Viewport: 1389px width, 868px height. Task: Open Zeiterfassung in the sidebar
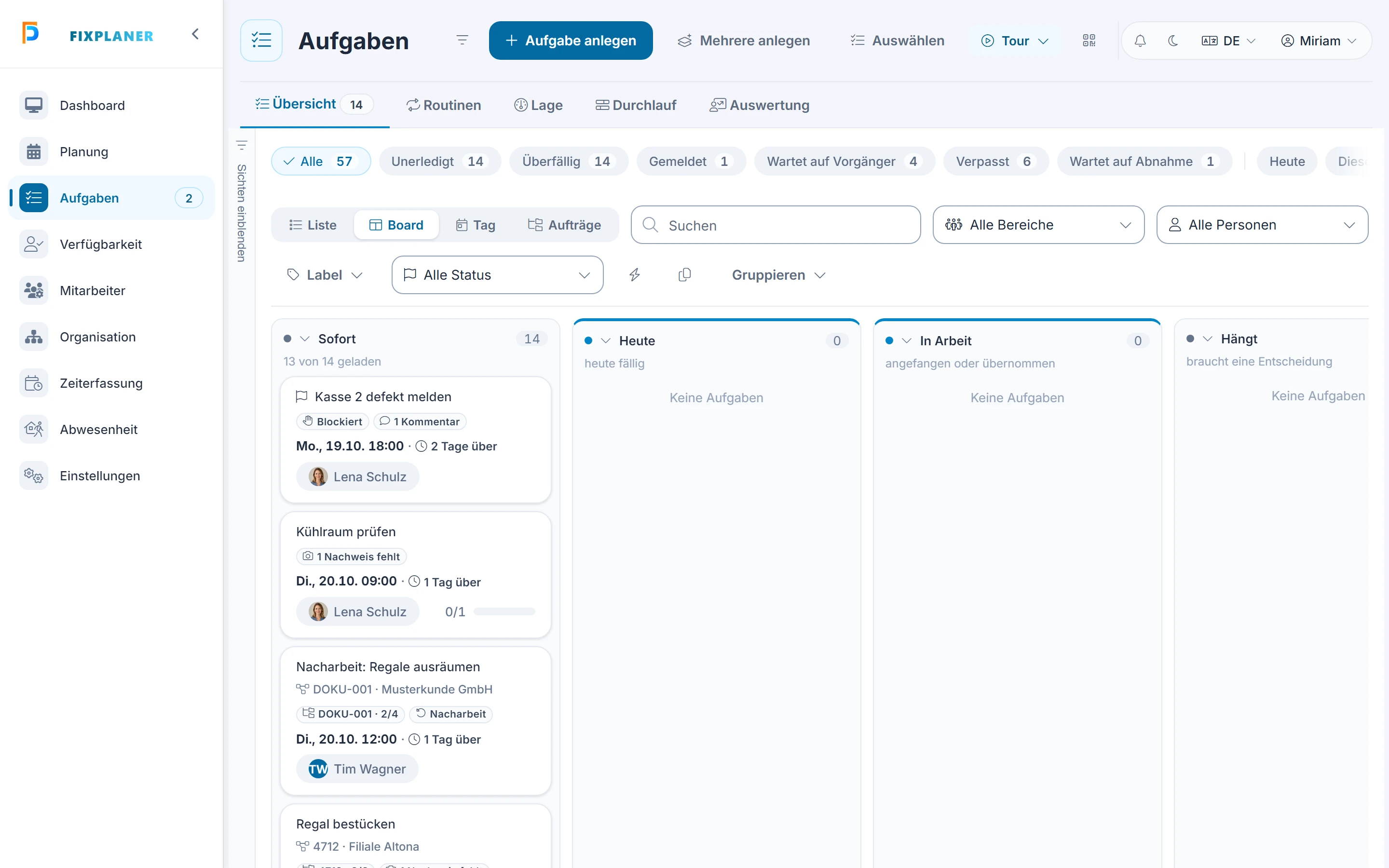click(x=111, y=383)
